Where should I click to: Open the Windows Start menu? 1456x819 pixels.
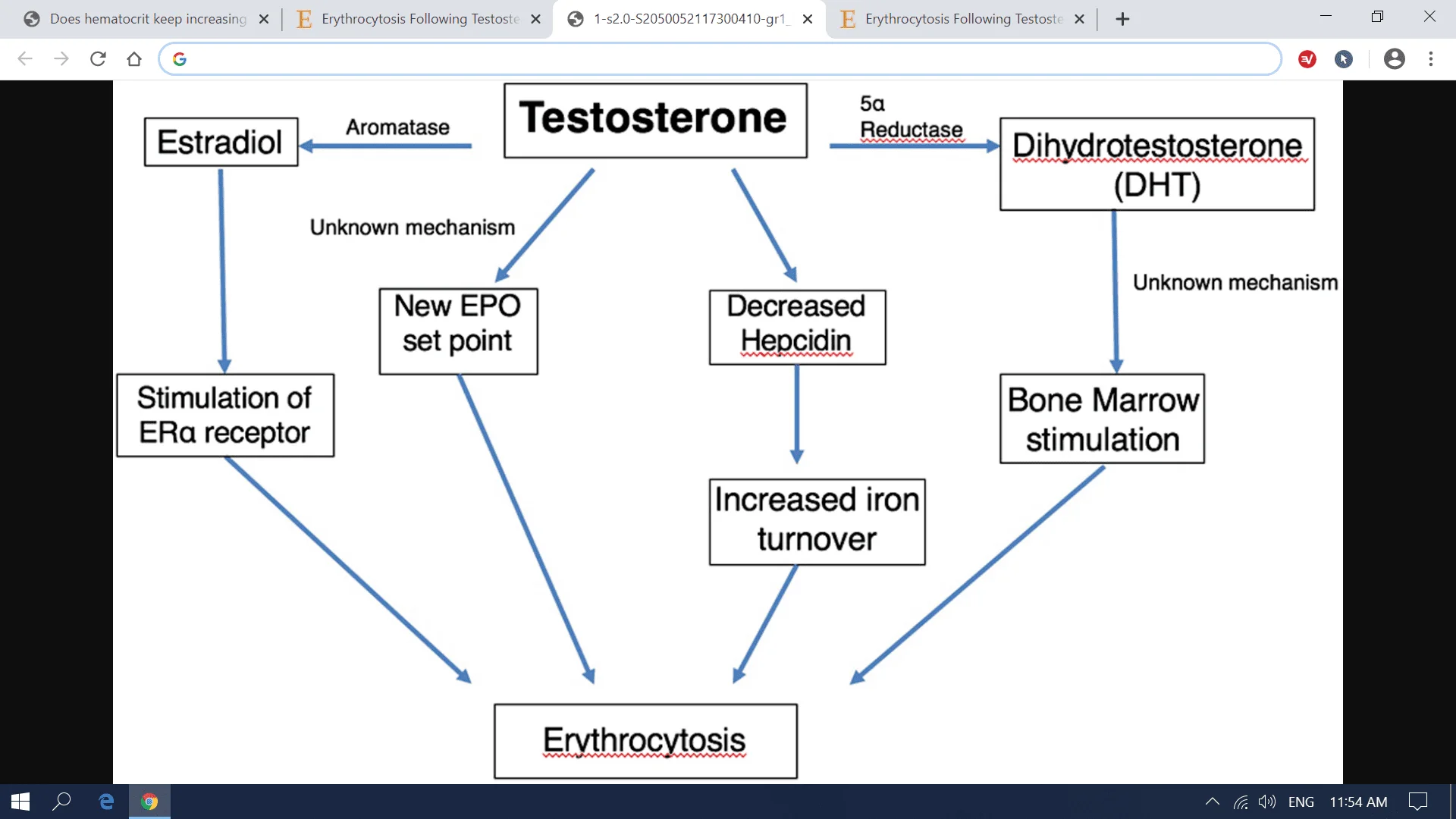coord(20,802)
